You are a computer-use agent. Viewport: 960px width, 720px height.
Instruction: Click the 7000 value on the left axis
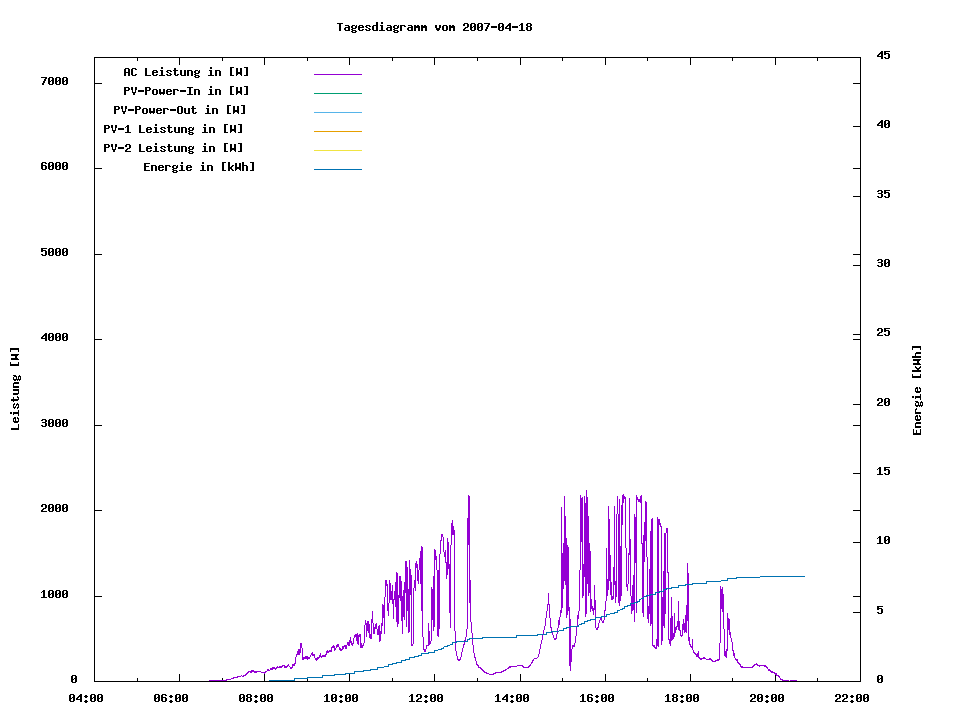point(55,81)
